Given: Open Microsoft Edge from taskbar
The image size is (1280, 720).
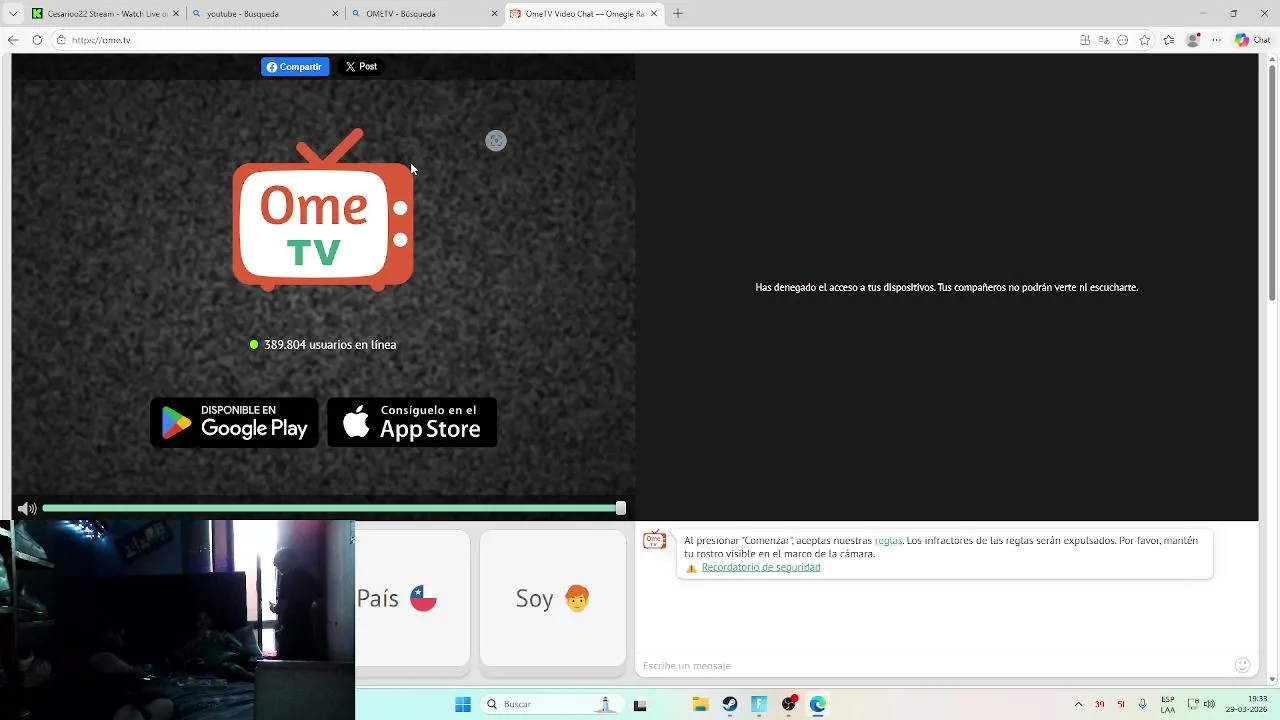Looking at the screenshot, I should [818, 704].
